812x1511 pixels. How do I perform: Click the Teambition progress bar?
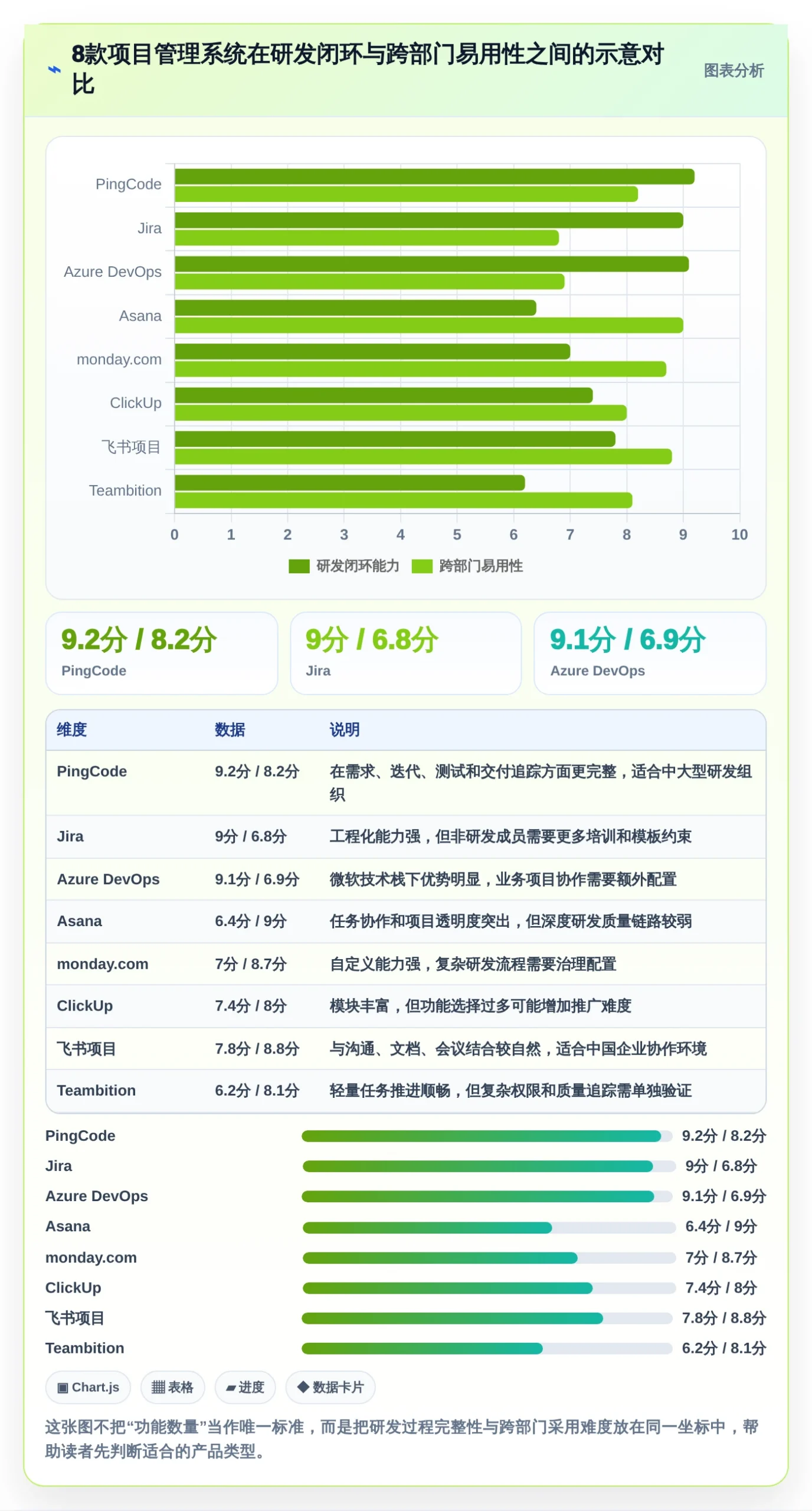pos(487,1348)
